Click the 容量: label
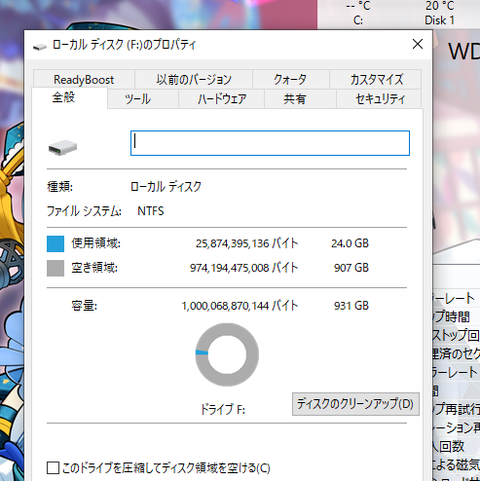Screen dimensions: 480x481 pos(84,306)
